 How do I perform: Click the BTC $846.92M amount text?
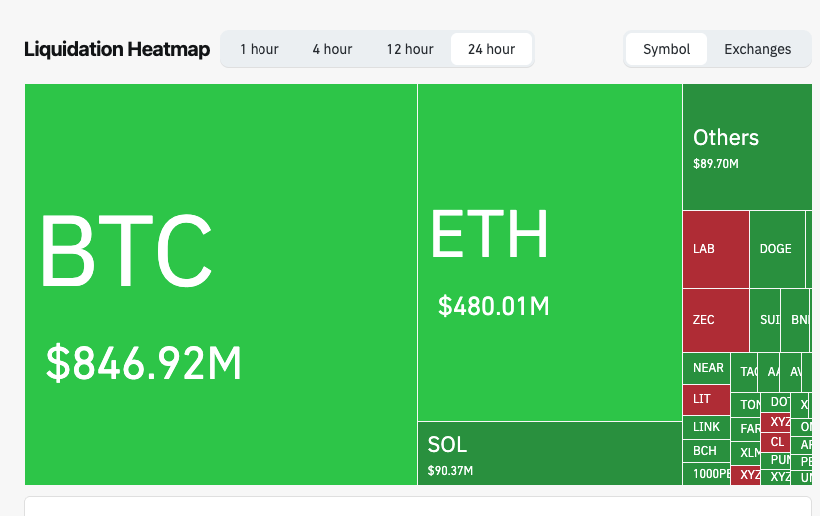point(144,363)
